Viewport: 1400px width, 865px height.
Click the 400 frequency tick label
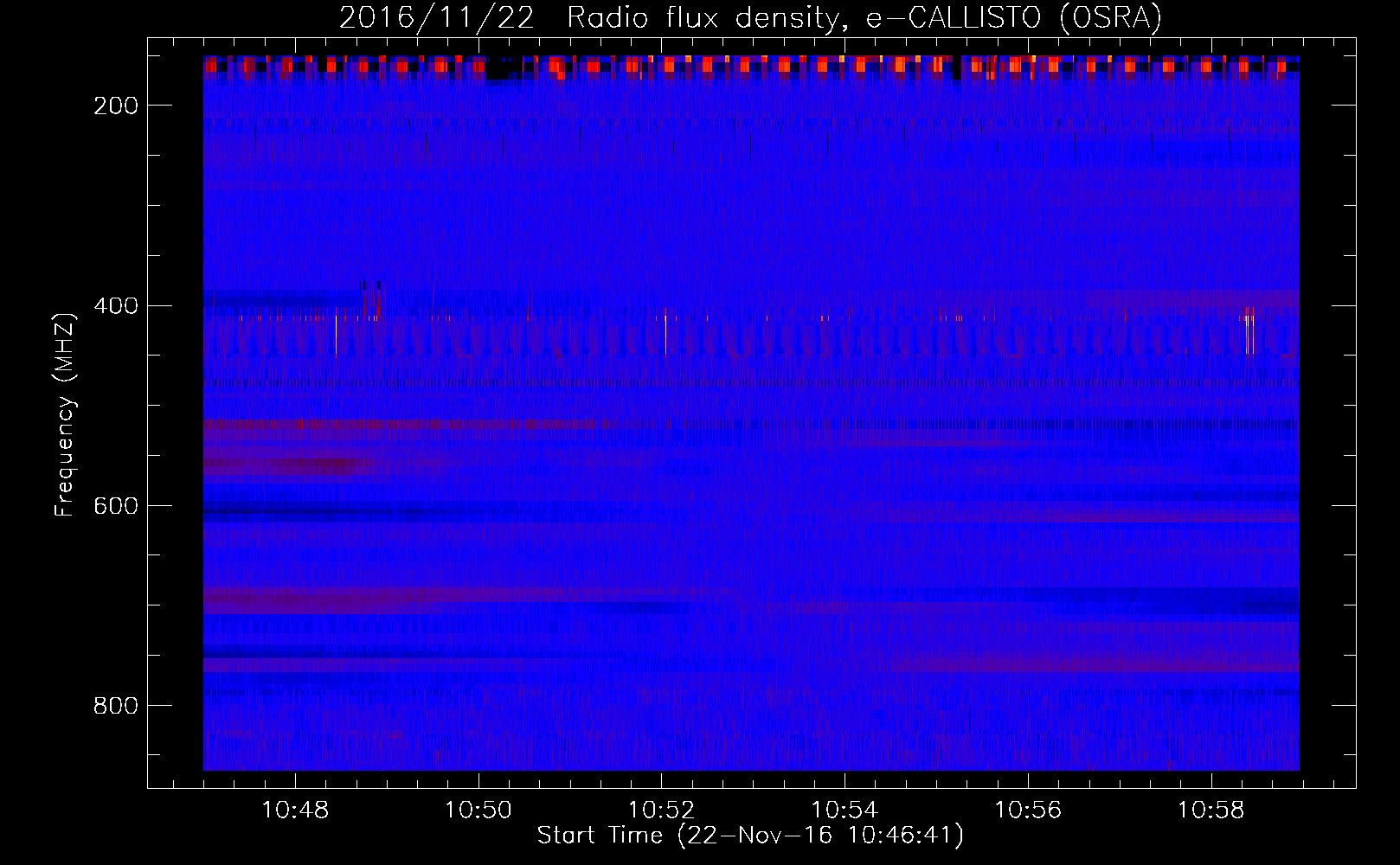coord(116,306)
